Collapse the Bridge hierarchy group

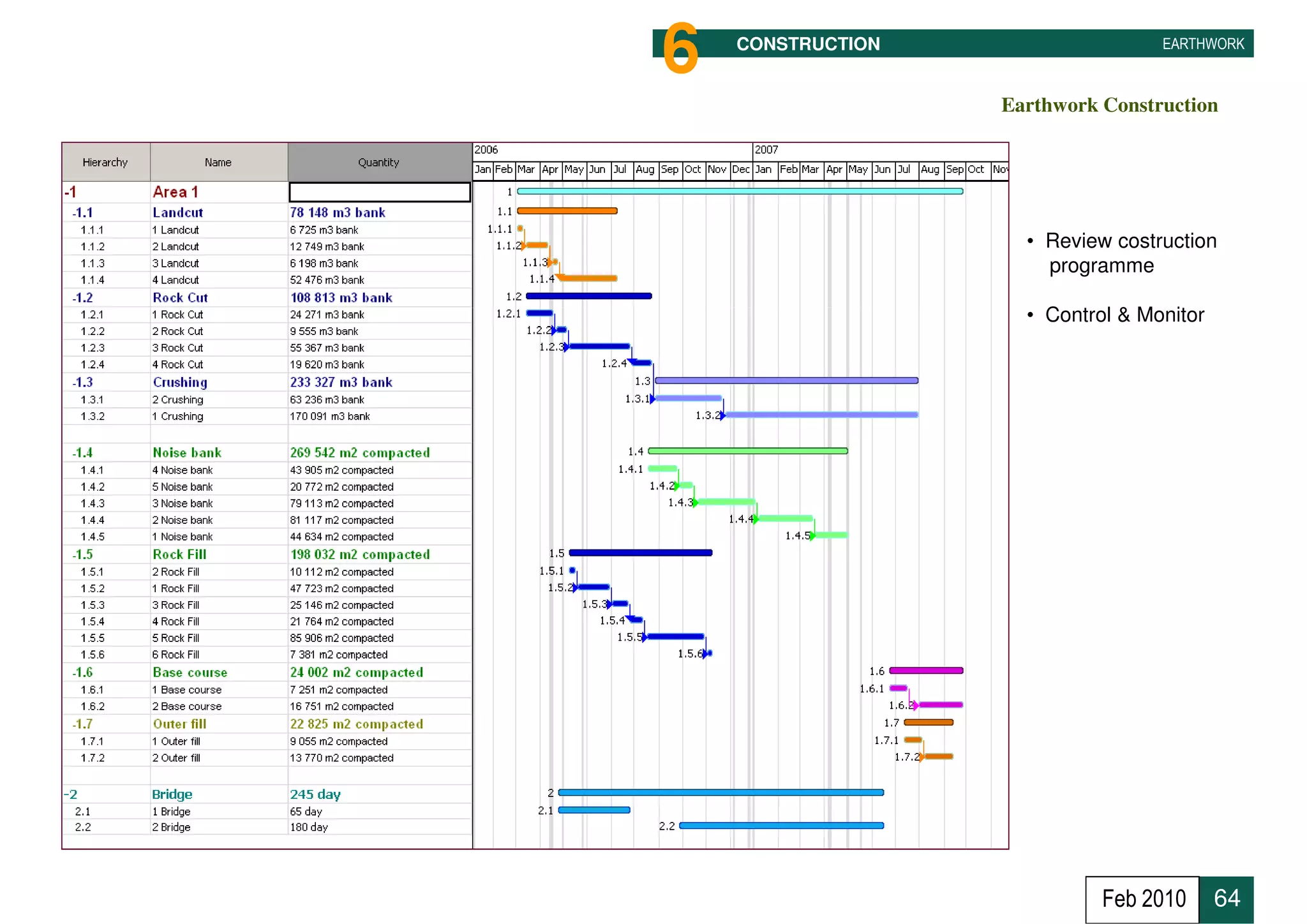pos(66,794)
